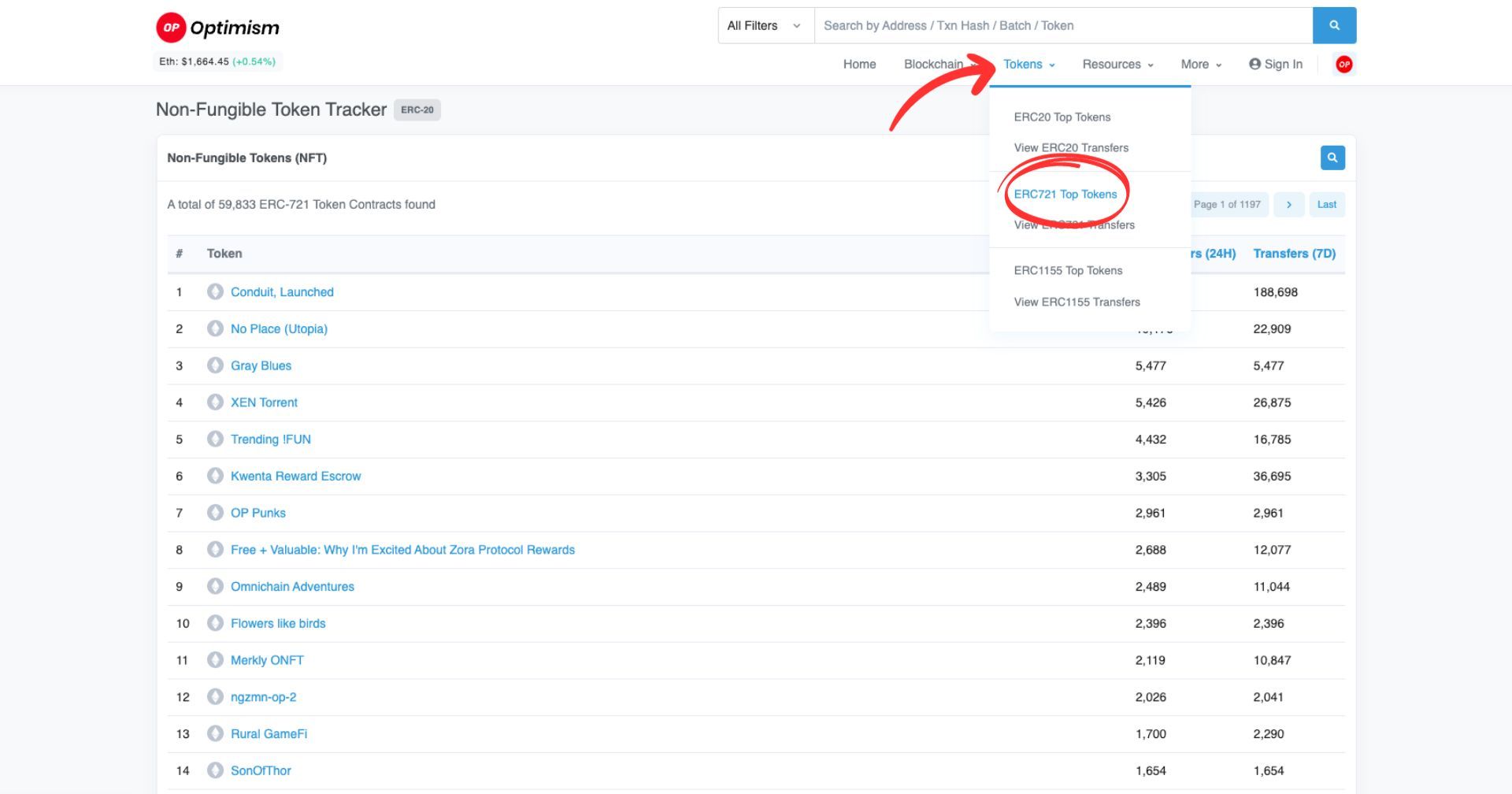
Task: Open the All Filters dropdown
Action: (x=765, y=26)
